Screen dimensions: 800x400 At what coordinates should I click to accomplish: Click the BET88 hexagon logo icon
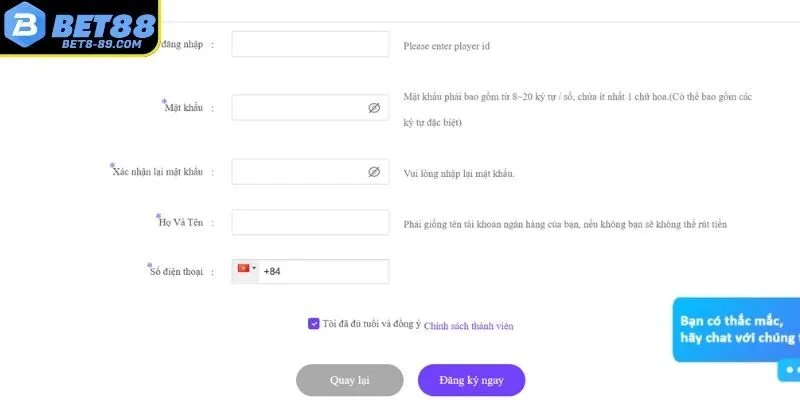click(x=24, y=25)
